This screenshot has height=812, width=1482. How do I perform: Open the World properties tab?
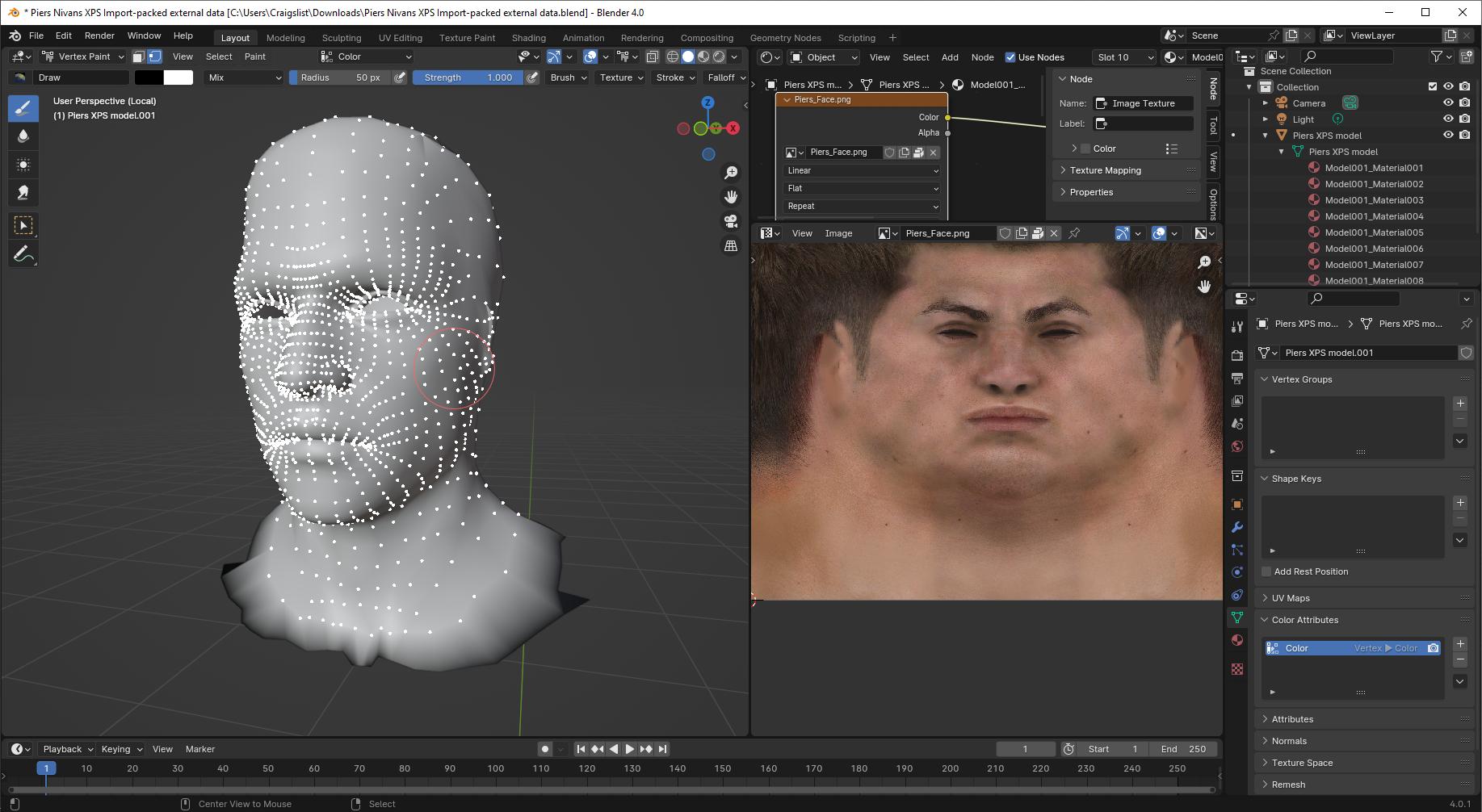(1236, 446)
